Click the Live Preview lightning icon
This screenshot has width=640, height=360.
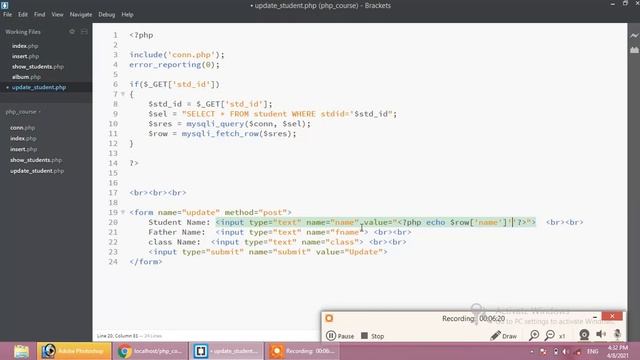634,36
